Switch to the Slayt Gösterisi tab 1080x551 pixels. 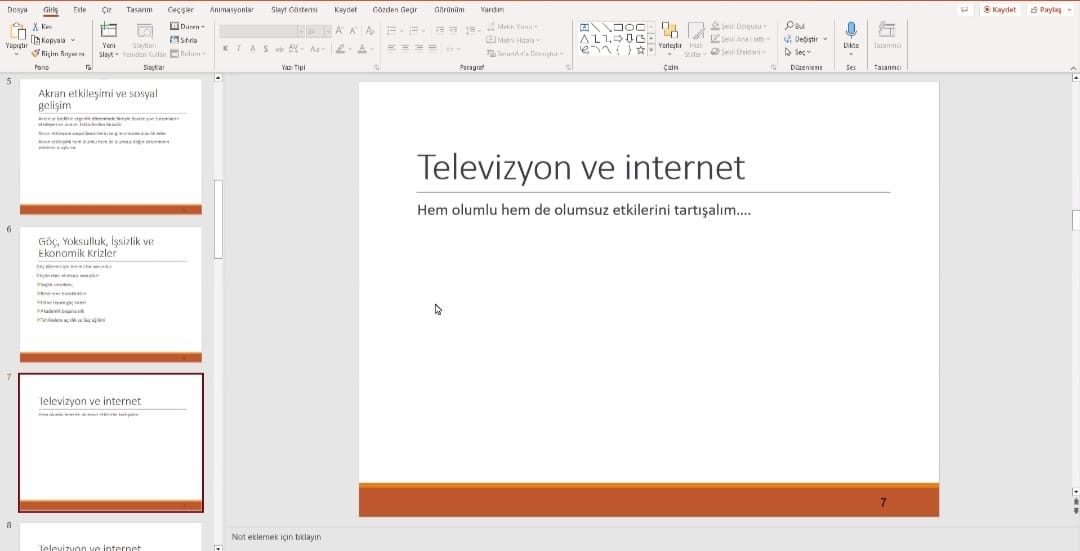[x=294, y=10]
